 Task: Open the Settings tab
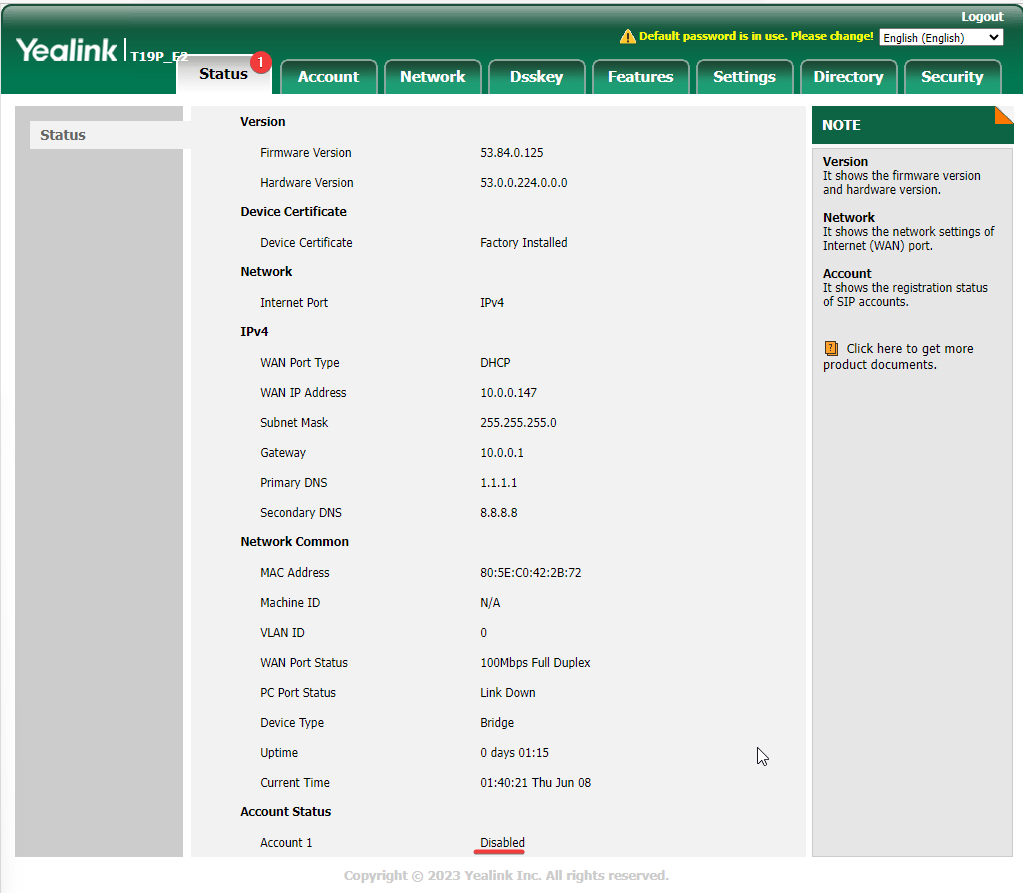tap(744, 77)
